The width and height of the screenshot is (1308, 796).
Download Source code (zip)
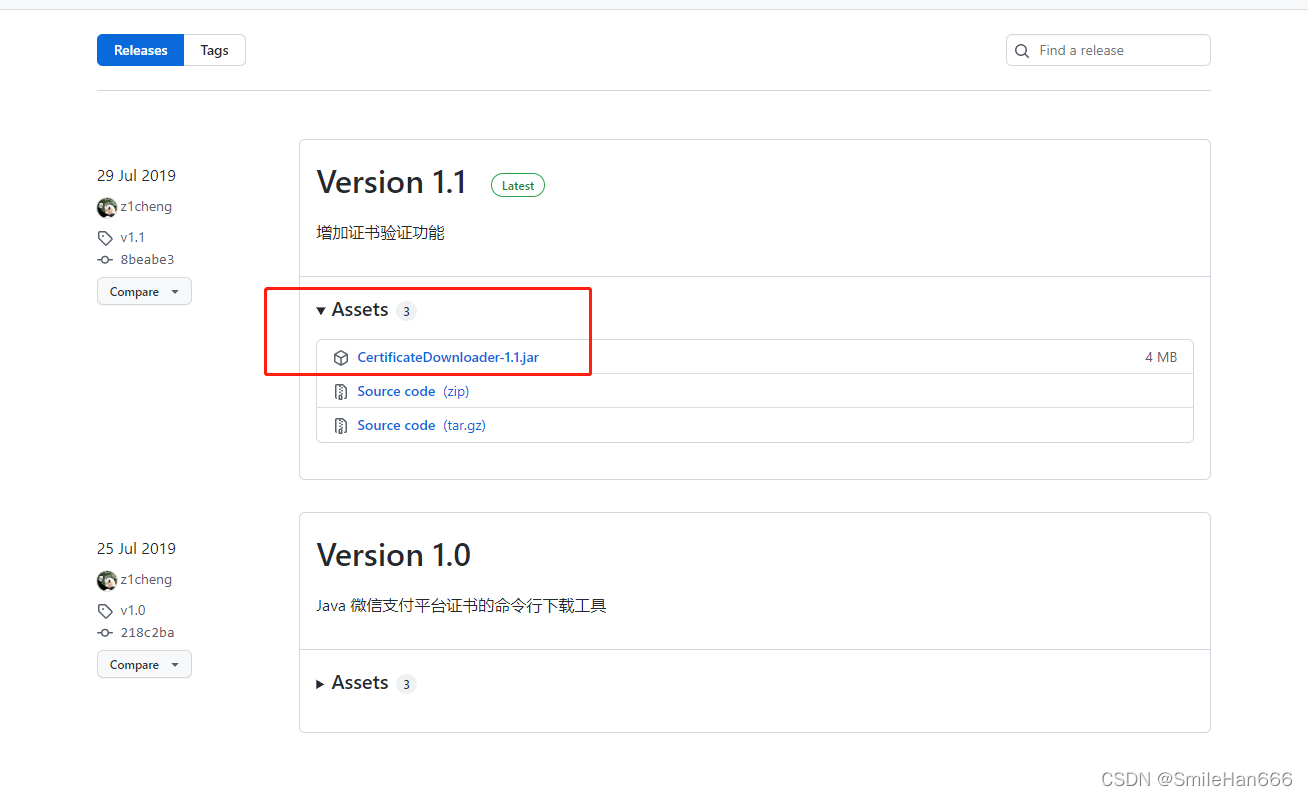413,391
